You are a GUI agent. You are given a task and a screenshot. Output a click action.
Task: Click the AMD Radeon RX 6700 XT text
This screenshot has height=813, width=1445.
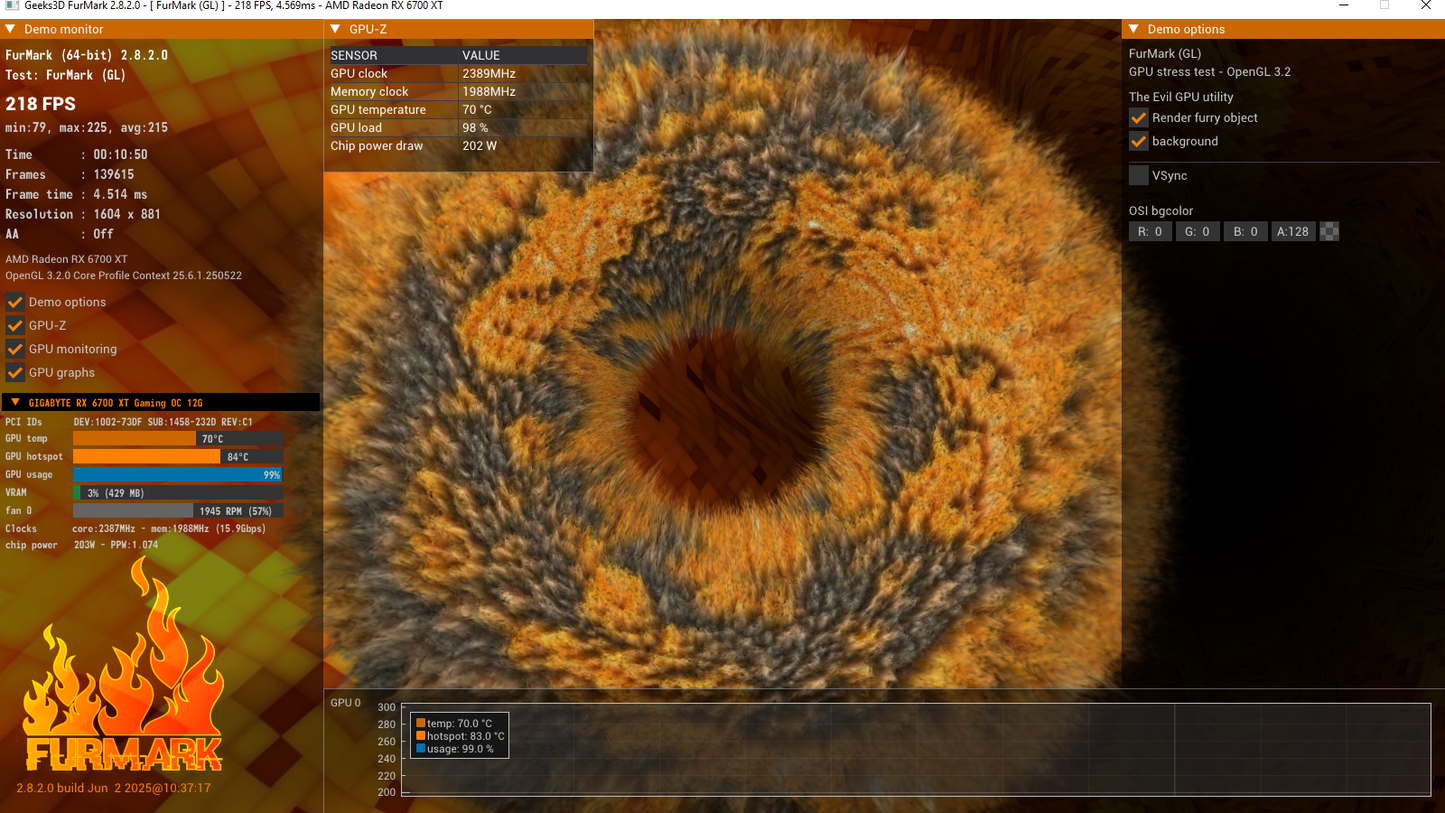tap(66, 259)
